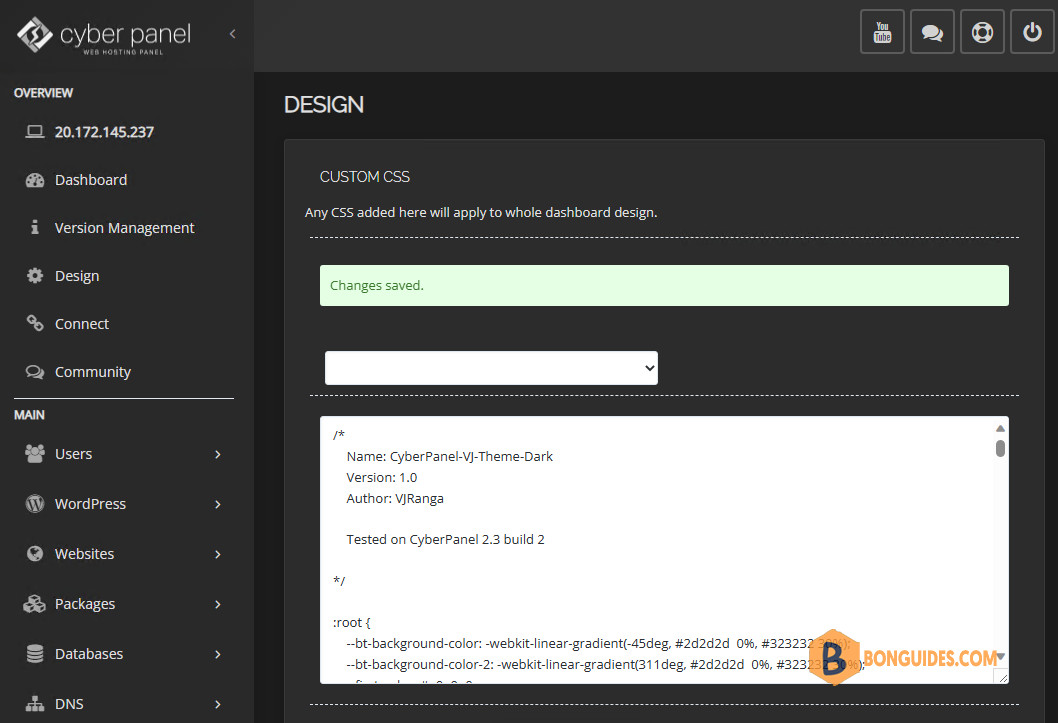Open the chat bubbles community icon

pyautogui.click(x=932, y=32)
